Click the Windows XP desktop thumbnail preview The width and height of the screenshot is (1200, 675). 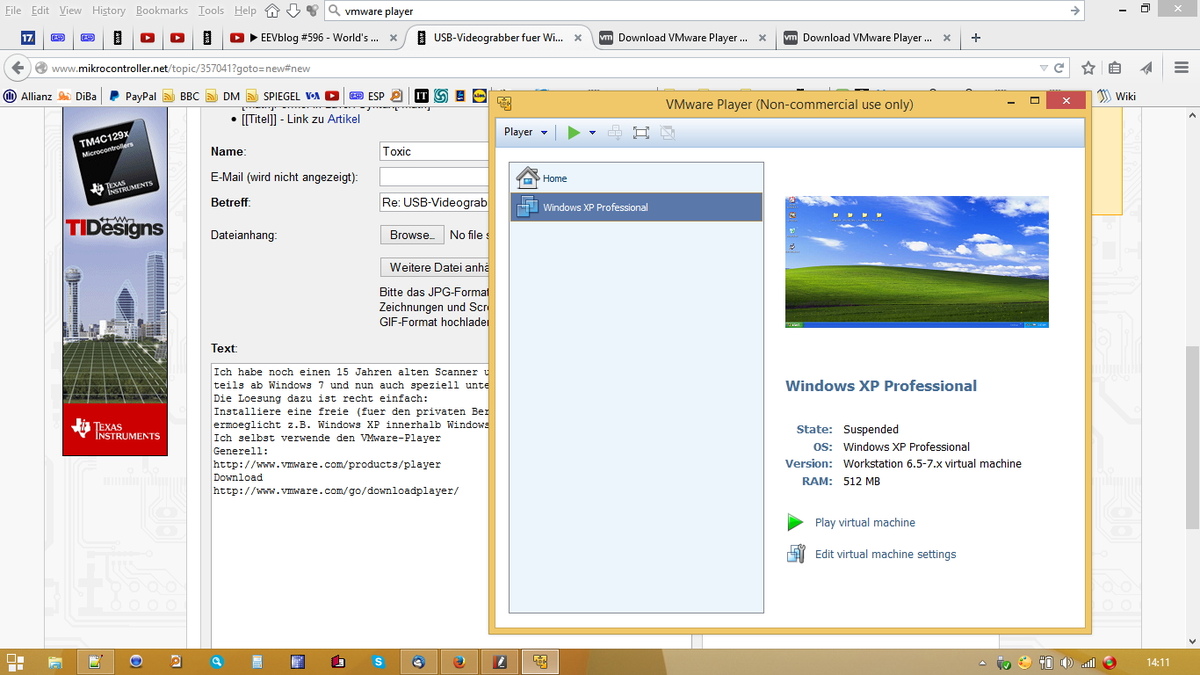[x=917, y=262]
